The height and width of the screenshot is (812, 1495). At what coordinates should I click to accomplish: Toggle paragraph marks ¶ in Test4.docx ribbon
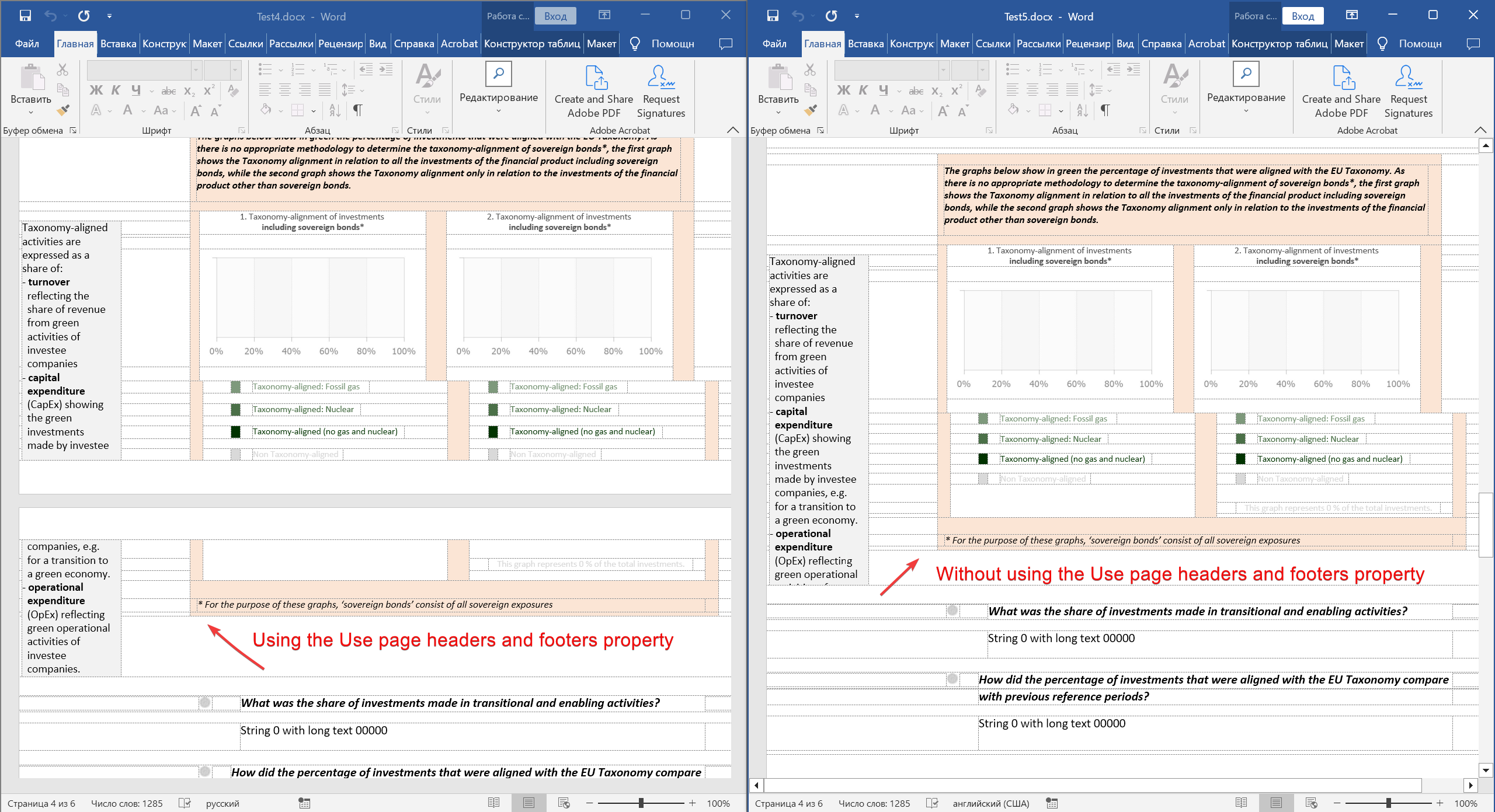tap(357, 110)
